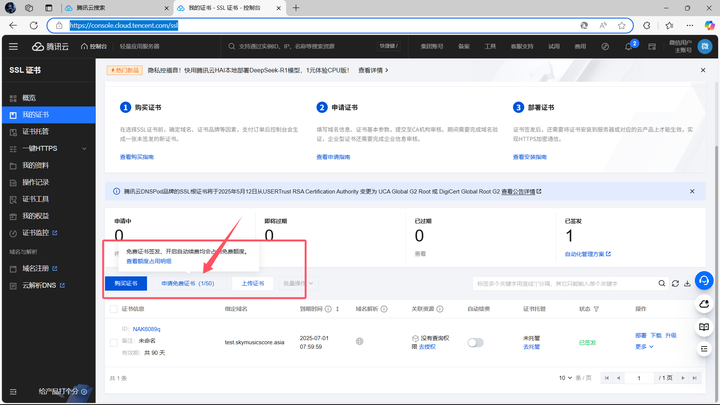Image resolution: width=720 pixels, height=405 pixels.
Task: Click table search magnifier icon
Action: pos(662,283)
